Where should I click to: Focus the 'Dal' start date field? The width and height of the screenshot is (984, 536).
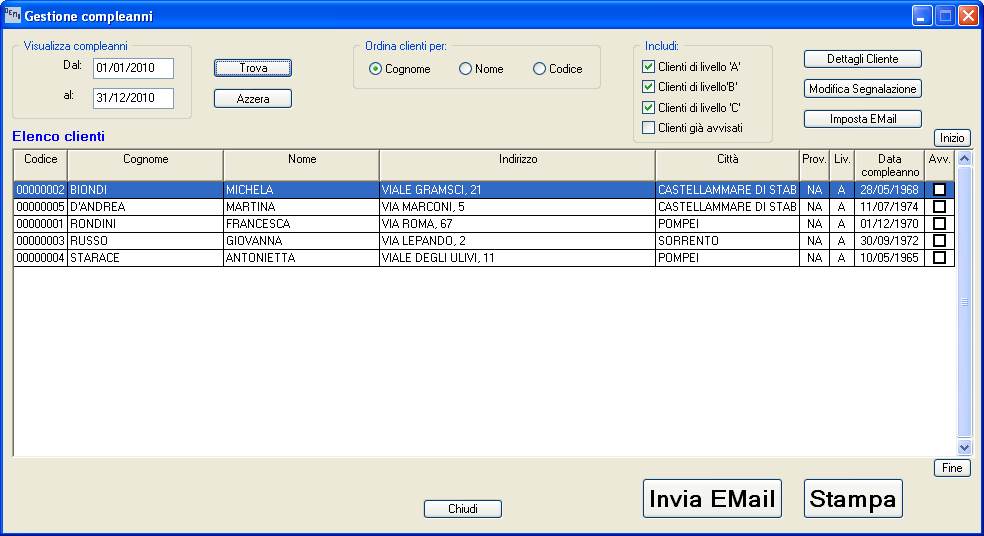click(x=133, y=68)
